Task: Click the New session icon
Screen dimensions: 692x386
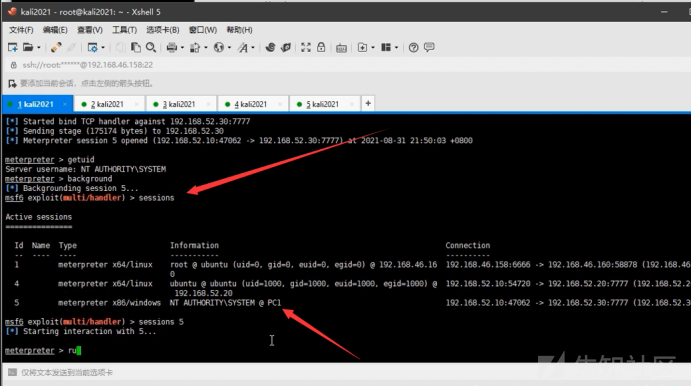Action: click(x=13, y=47)
